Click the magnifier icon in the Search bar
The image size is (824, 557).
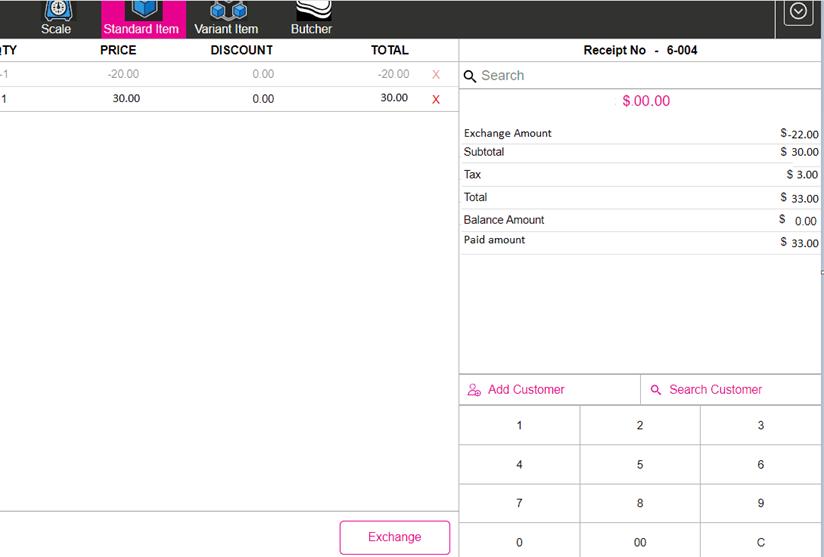pyautogui.click(x=470, y=76)
